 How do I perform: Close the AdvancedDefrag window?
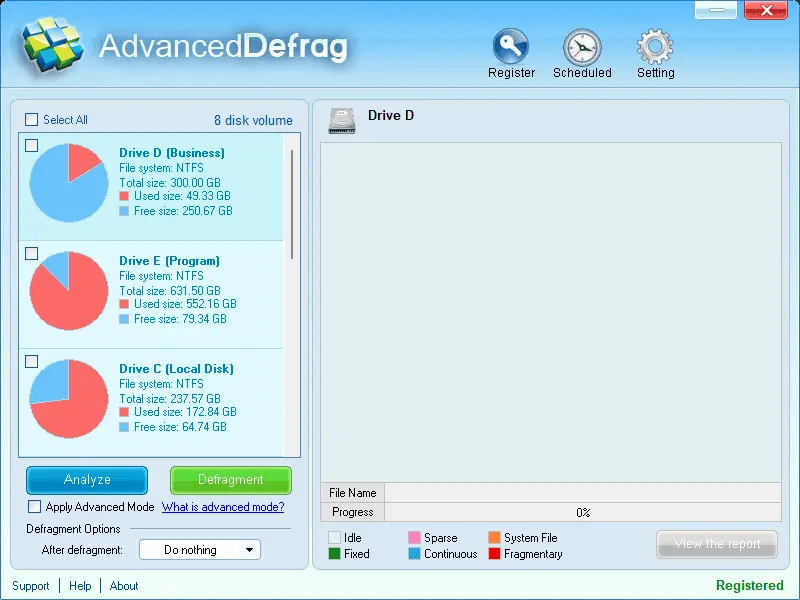[766, 9]
